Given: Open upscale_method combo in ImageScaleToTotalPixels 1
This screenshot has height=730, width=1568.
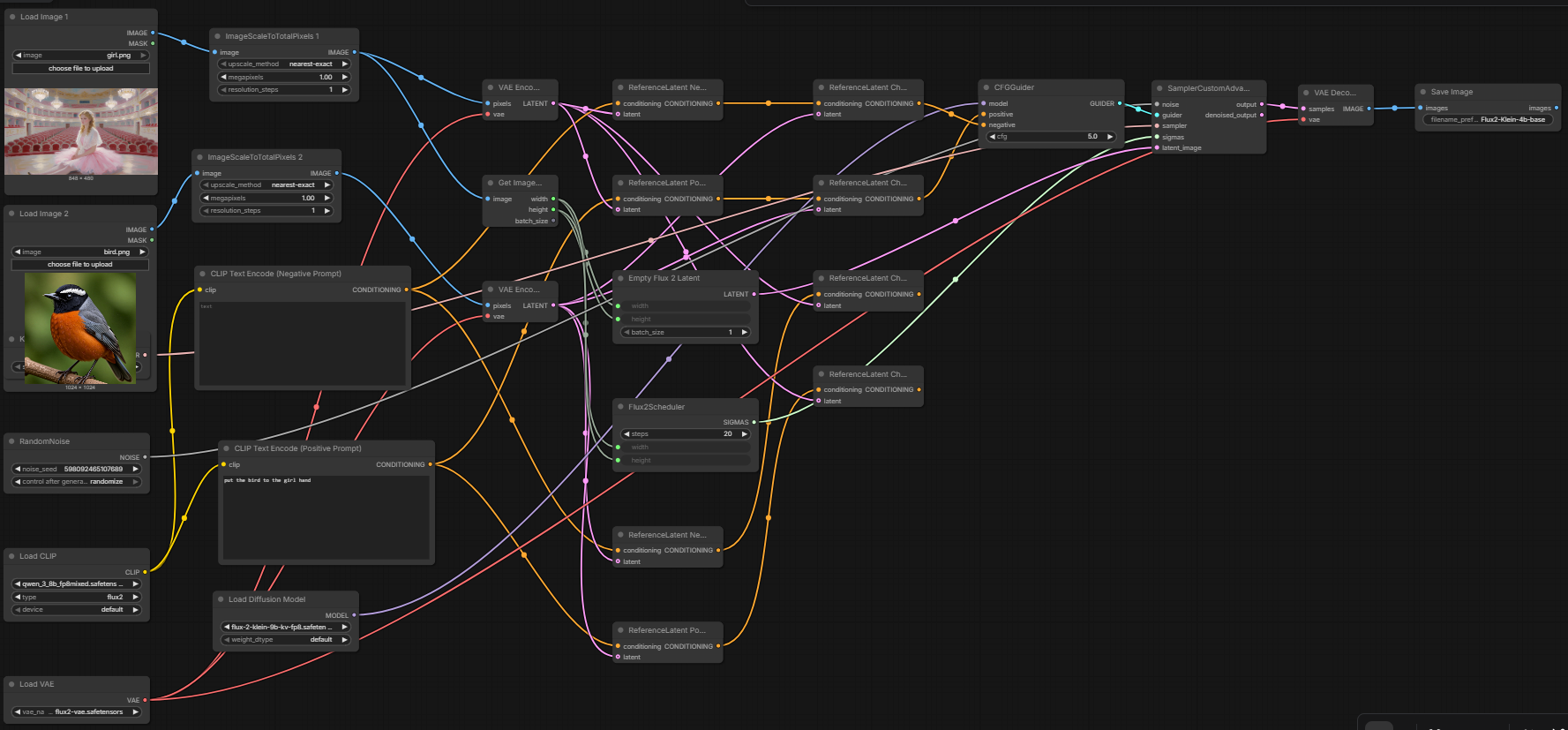Looking at the screenshot, I should [x=284, y=64].
